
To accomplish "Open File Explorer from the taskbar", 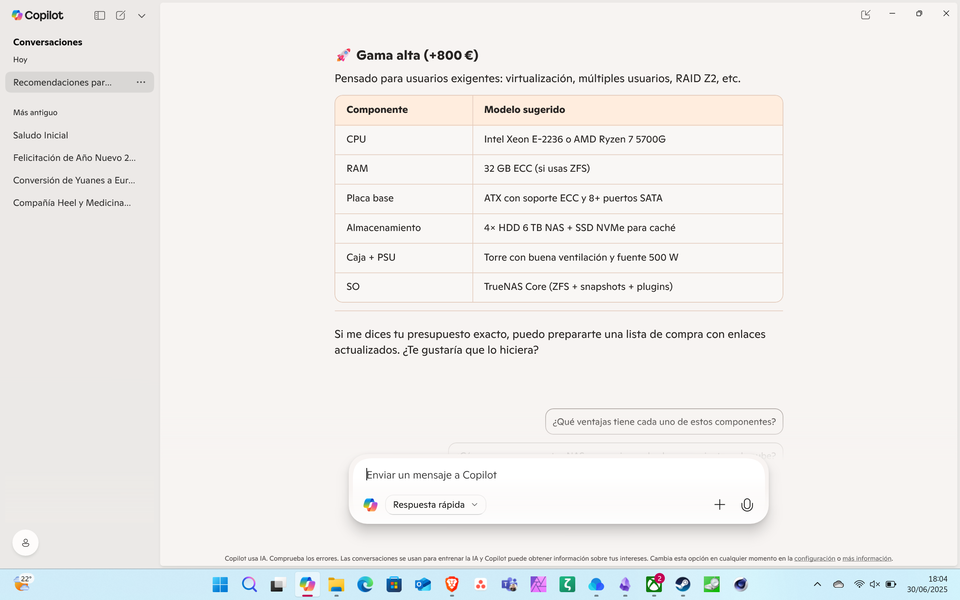I will pyautogui.click(x=336, y=585).
